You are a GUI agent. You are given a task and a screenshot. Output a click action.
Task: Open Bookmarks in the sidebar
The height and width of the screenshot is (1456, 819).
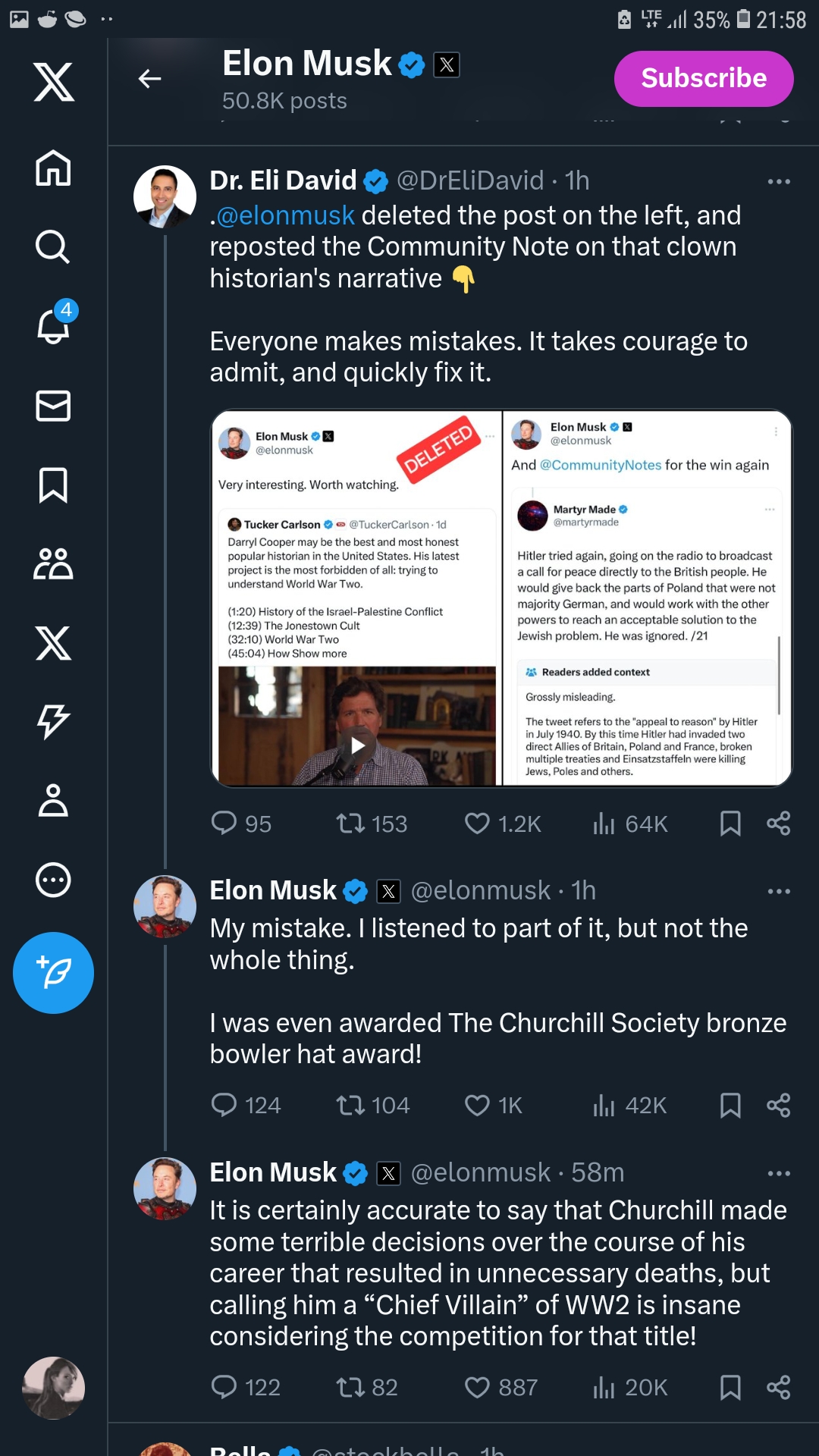[53, 485]
